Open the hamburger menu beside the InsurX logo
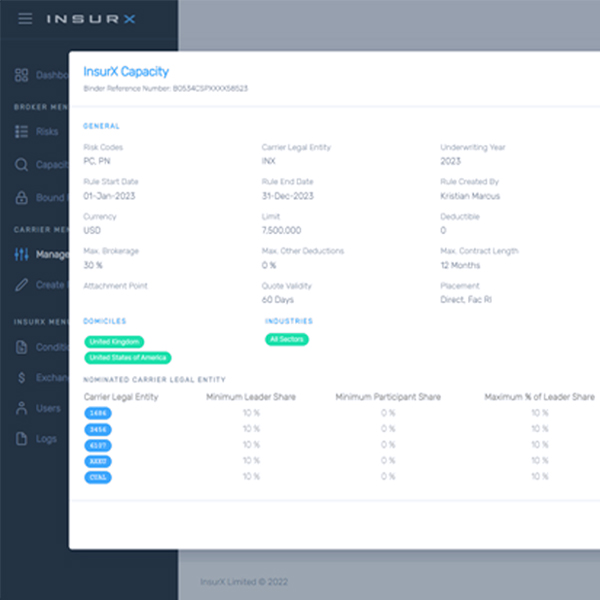The height and width of the screenshot is (600, 600). [25, 18]
